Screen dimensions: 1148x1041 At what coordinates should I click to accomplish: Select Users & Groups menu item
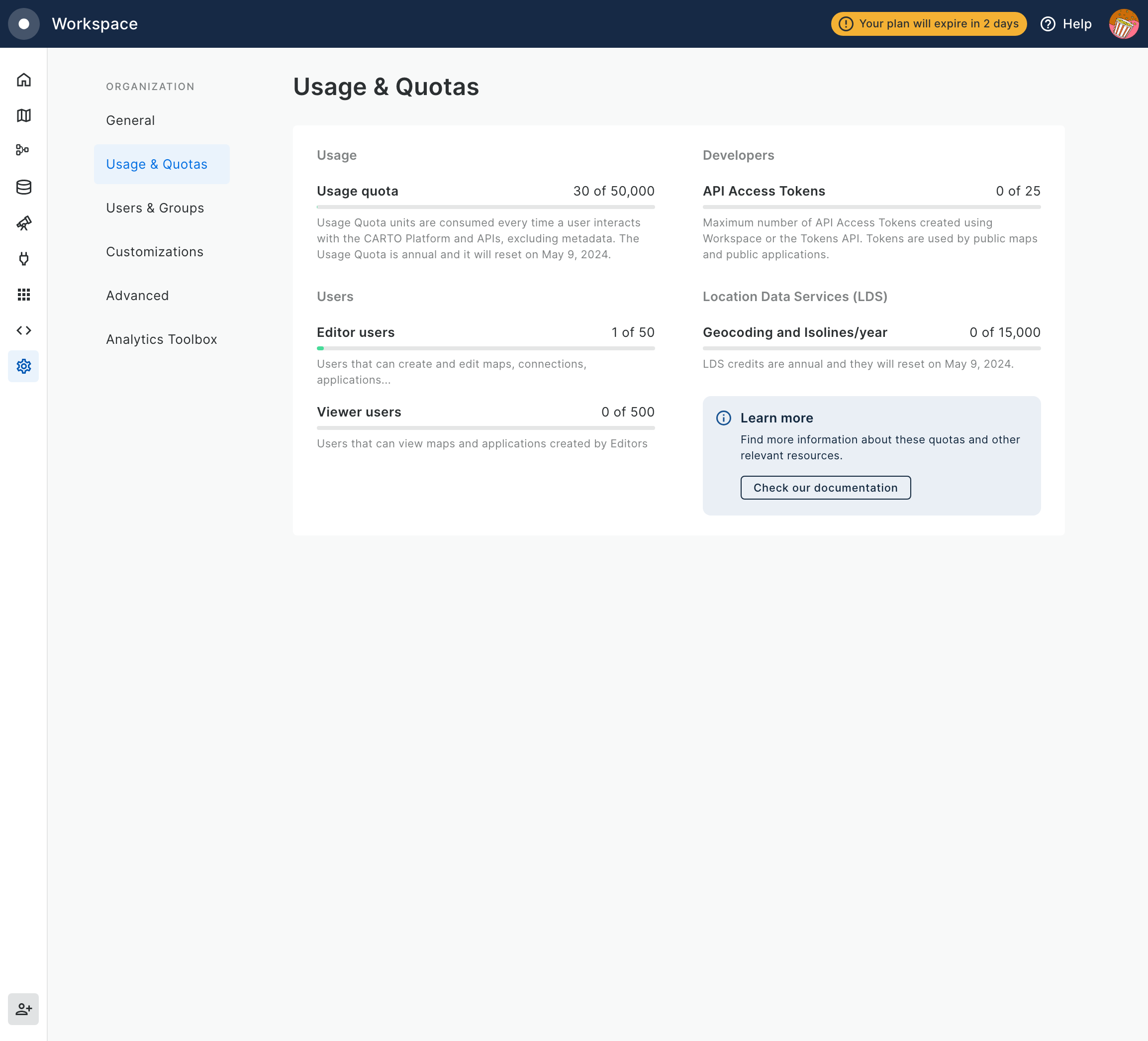tap(155, 208)
